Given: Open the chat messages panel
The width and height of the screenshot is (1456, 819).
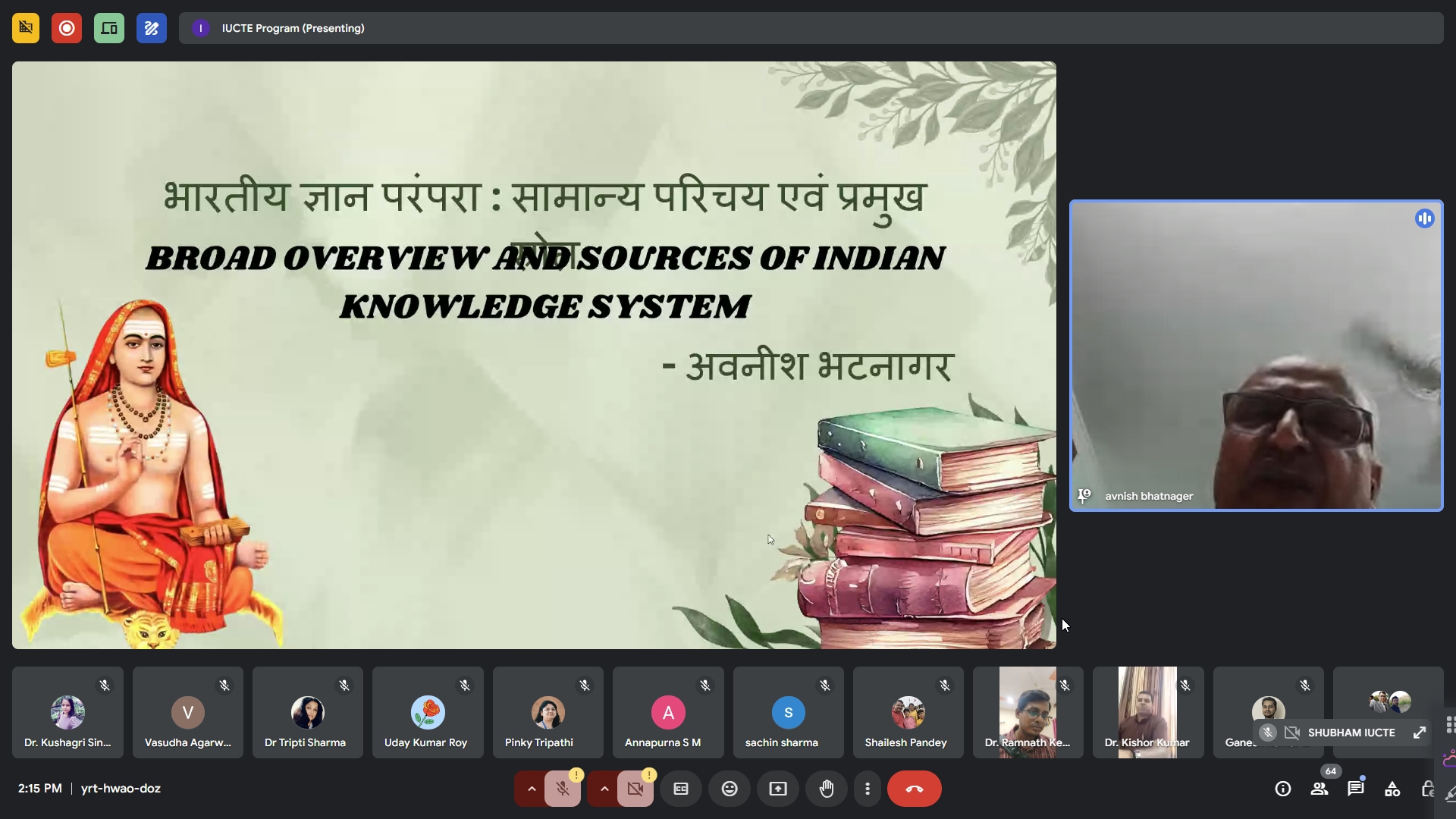Looking at the screenshot, I should point(1356,789).
